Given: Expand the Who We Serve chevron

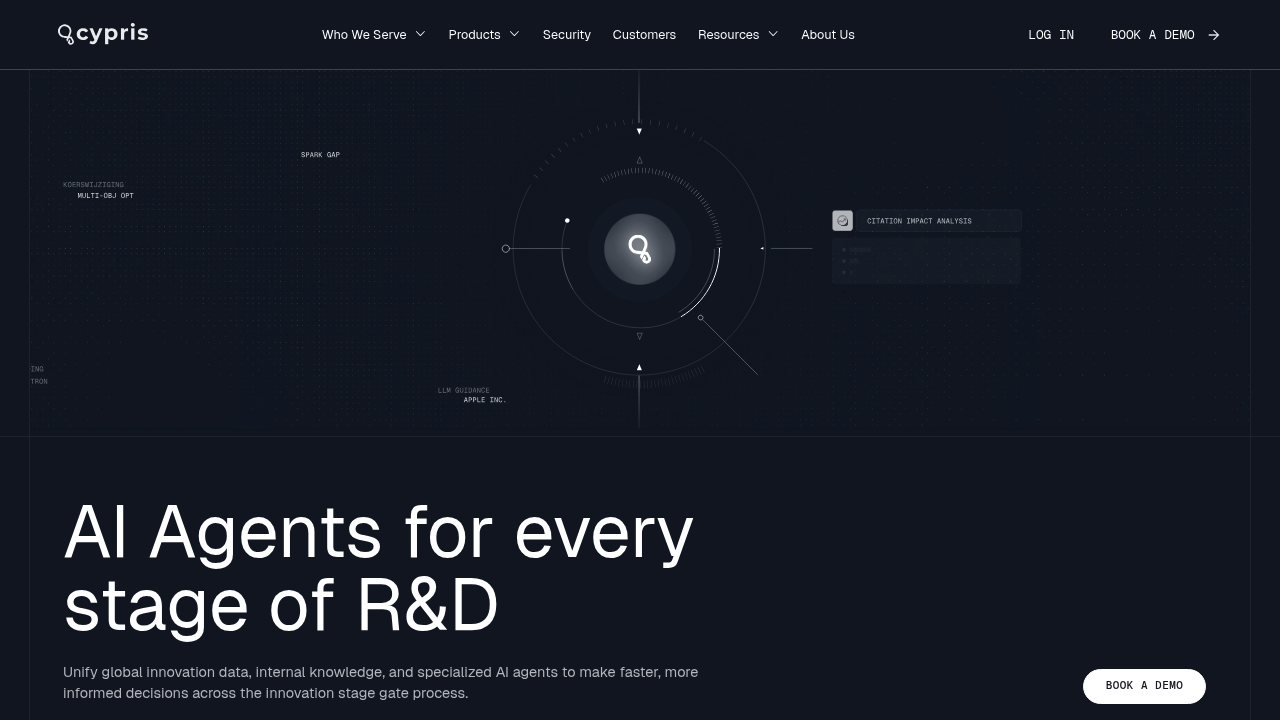Looking at the screenshot, I should pos(421,34).
